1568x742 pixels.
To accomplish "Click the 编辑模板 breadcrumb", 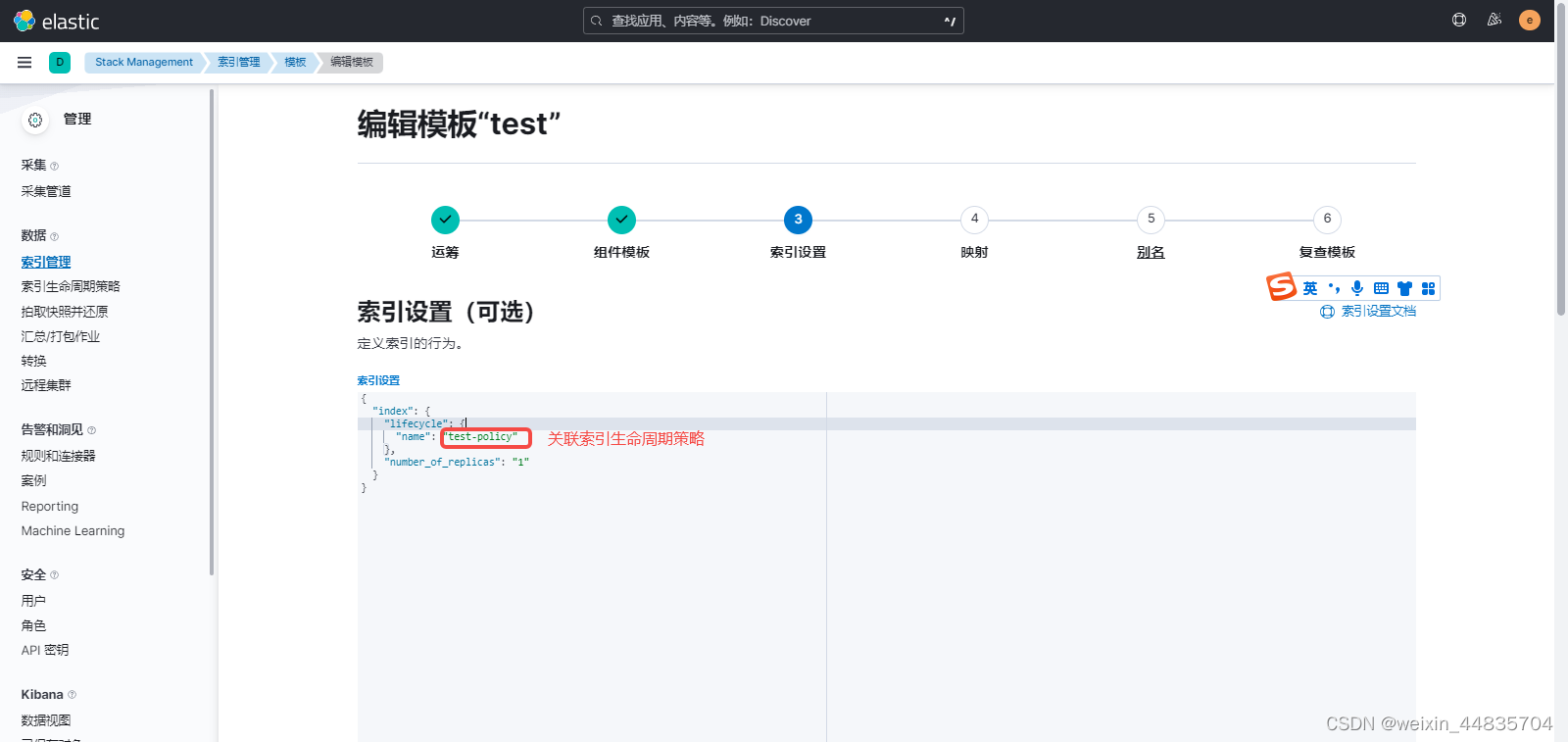I will click(x=352, y=62).
